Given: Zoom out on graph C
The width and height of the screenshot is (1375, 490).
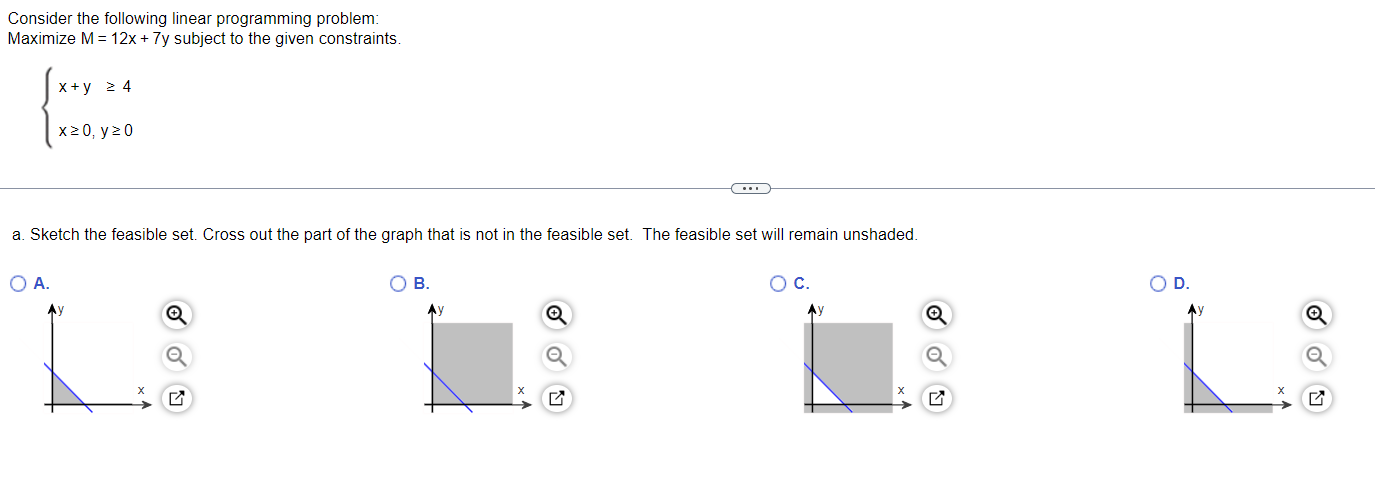Looking at the screenshot, I should pyautogui.click(x=936, y=356).
